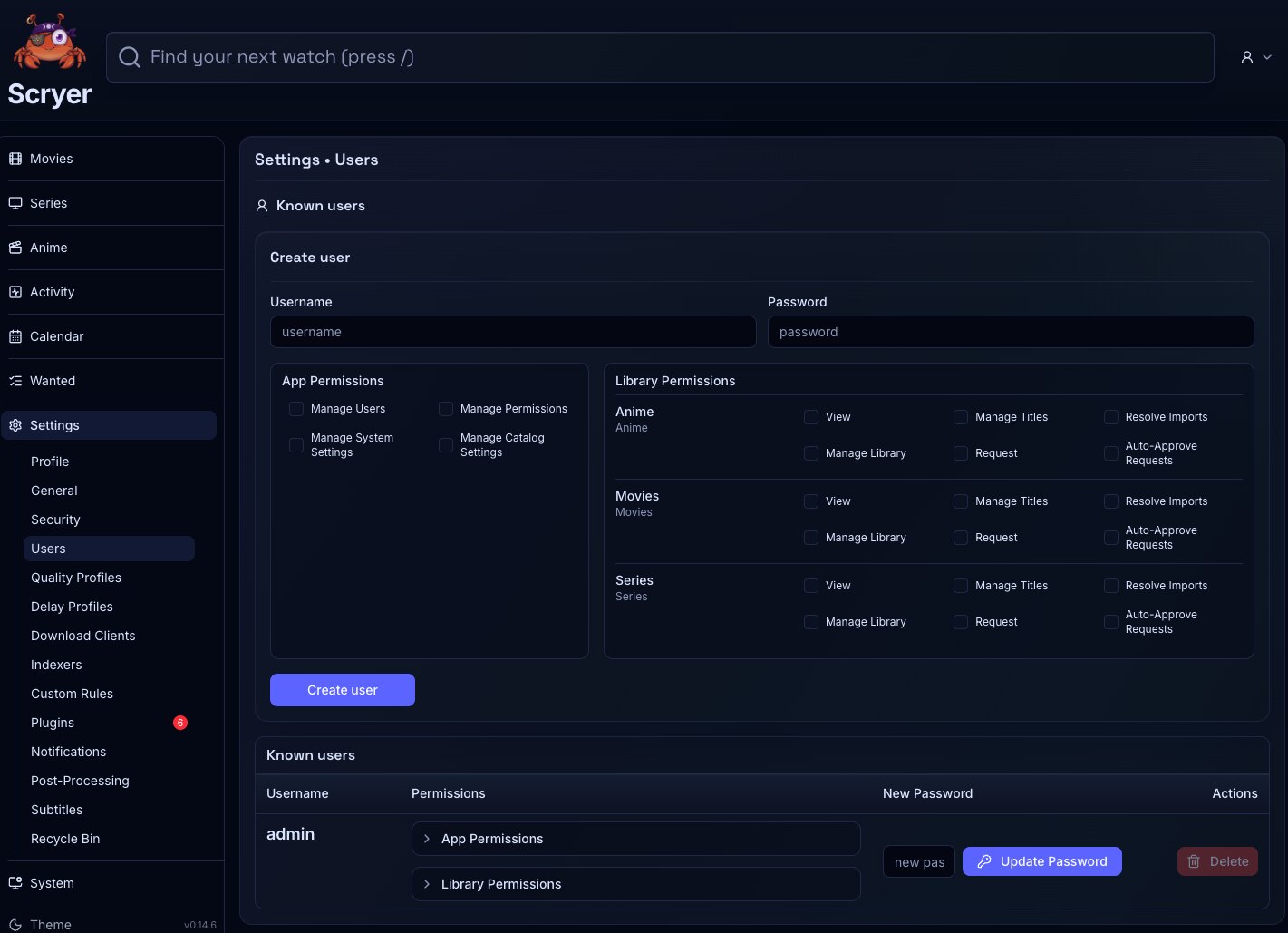Viewport: 1288px width, 933px height.
Task: Open Quality Profiles settings
Action: coord(109,578)
